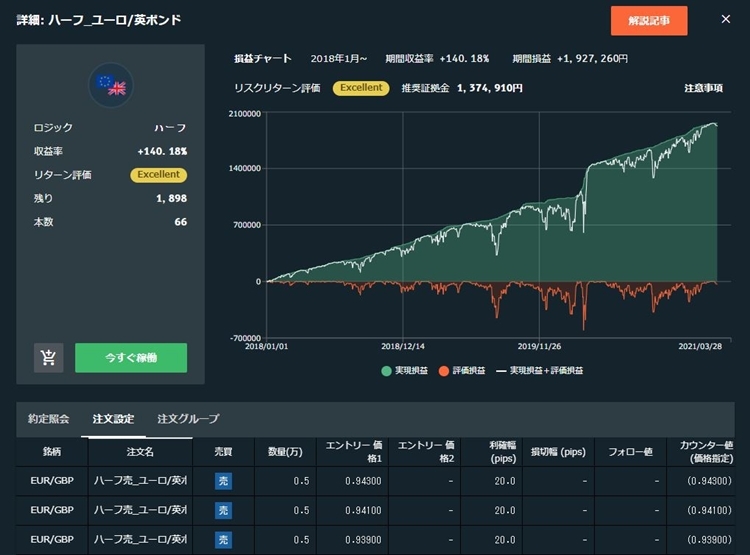Open the 注文グループ tab
The width and height of the screenshot is (750, 555).
click(x=188, y=419)
